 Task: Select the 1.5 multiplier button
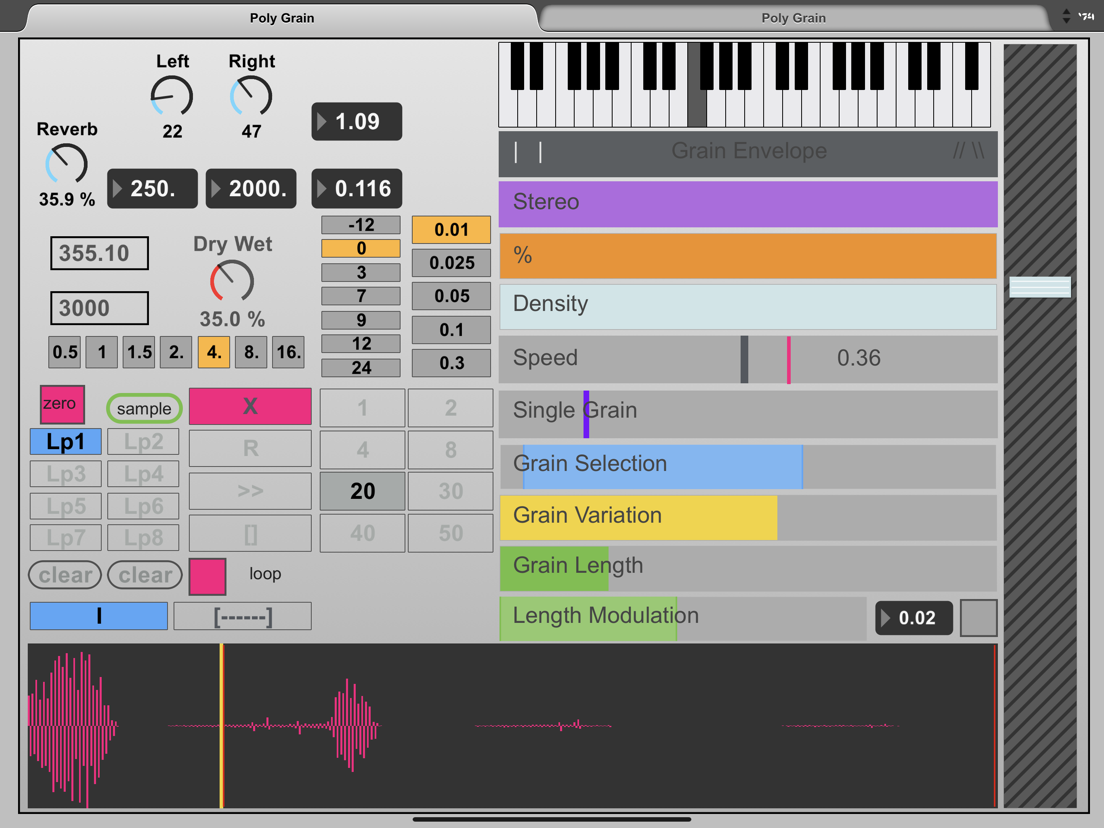pyautogui.click(x=139, y=352)
